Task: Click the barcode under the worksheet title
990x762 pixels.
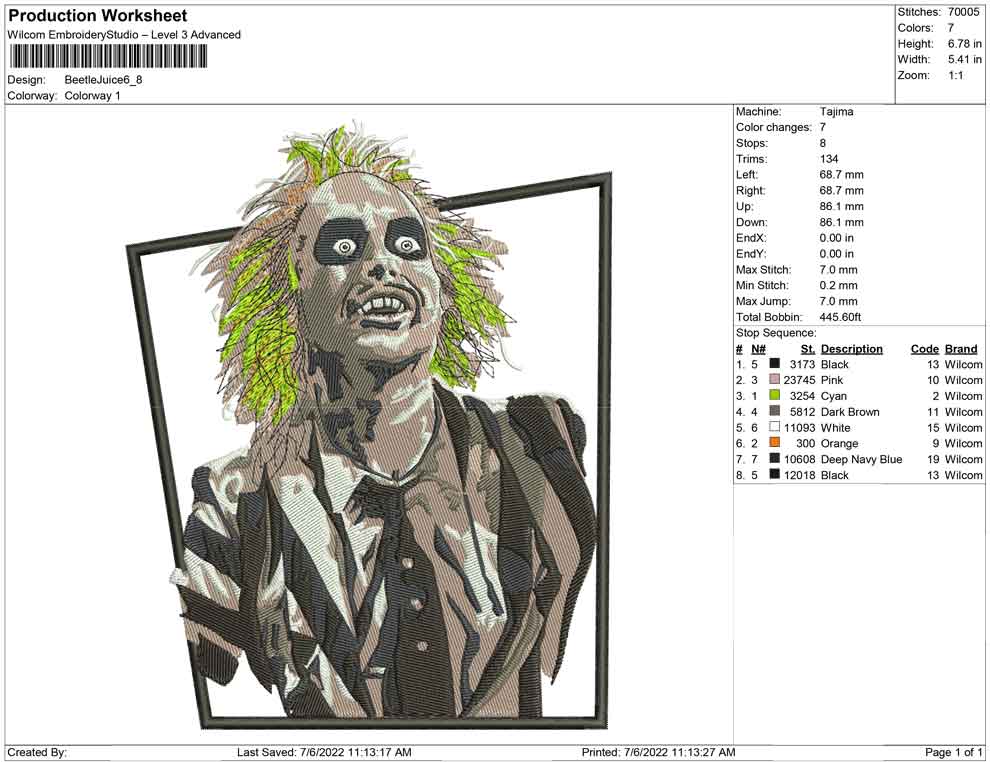Action: coord(107,55)
